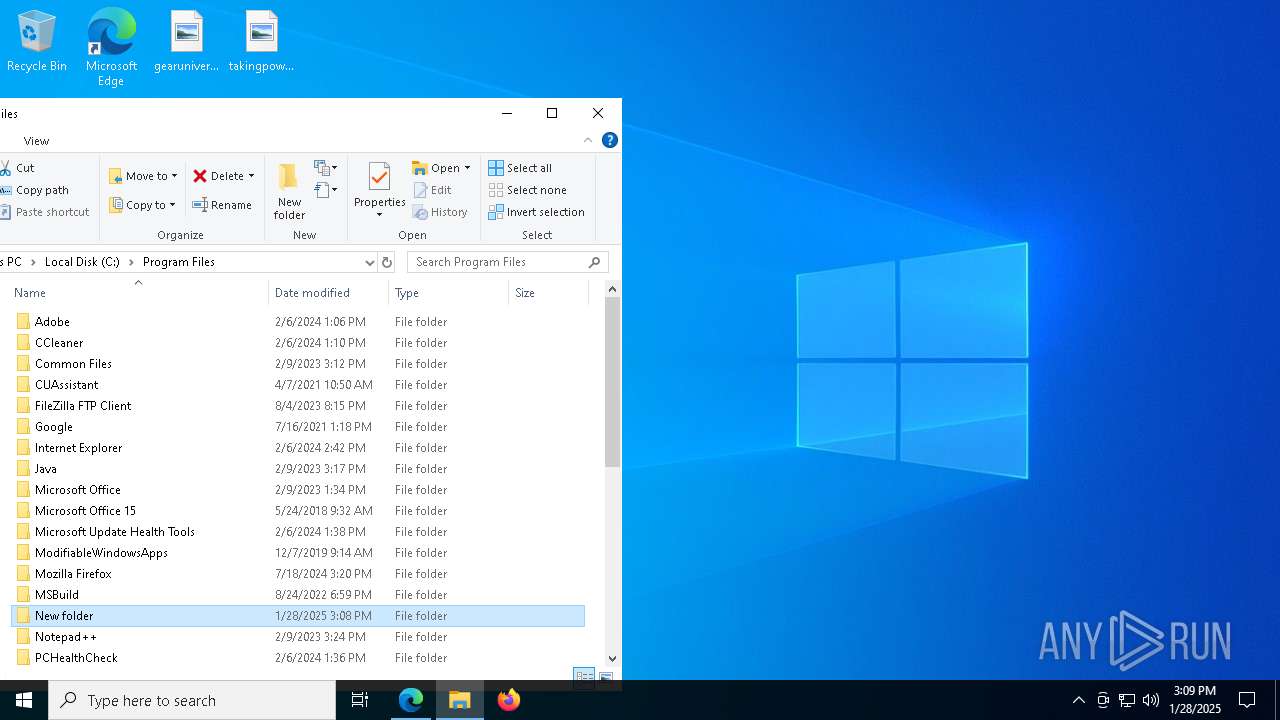This screenshot has width=1280, height=720.
Task: Click Copy path in the ribbon
Action: tap(35, 190)
